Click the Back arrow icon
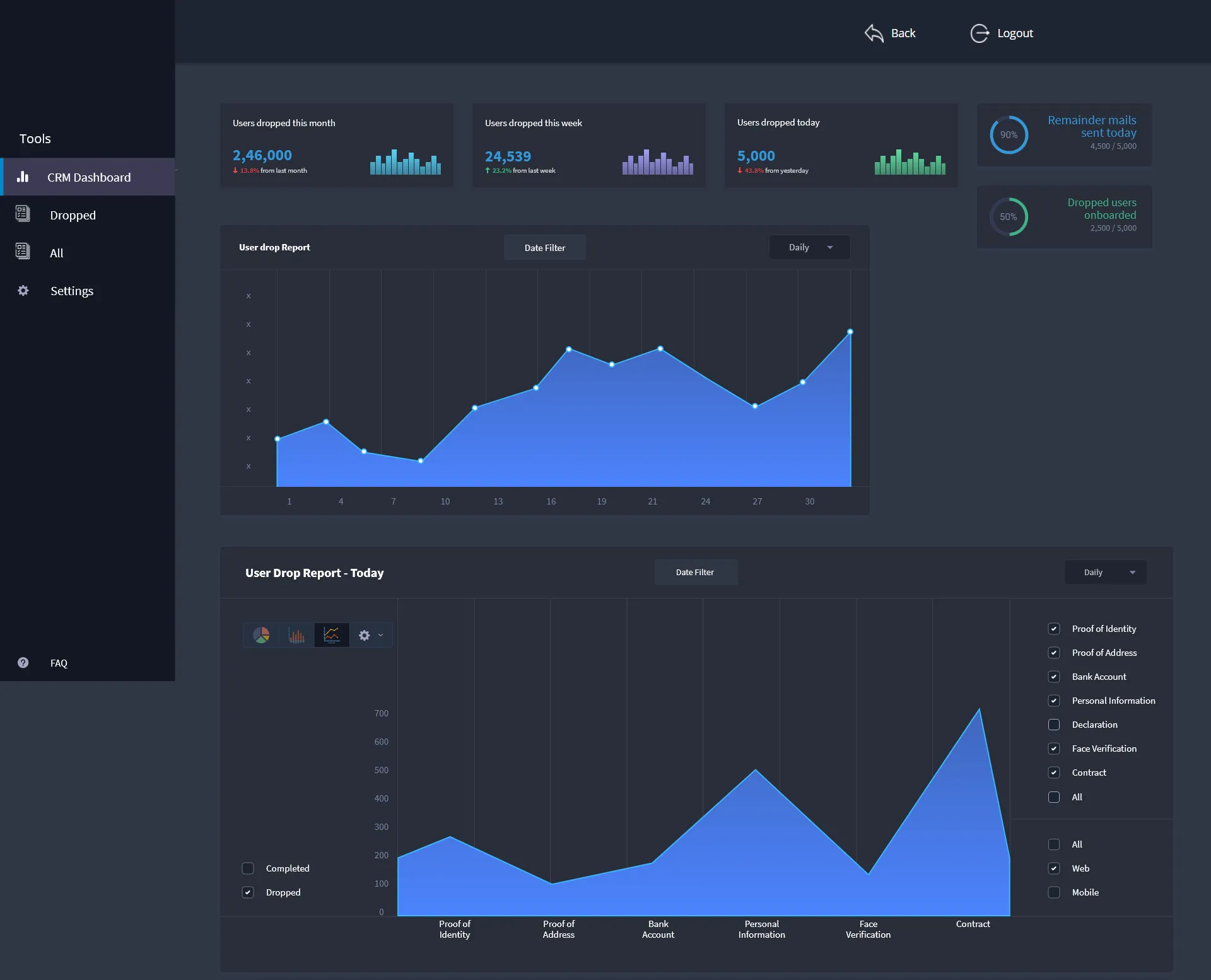Image resolution: width=1211 pixels, height=980 pixels. coord(874,33)
